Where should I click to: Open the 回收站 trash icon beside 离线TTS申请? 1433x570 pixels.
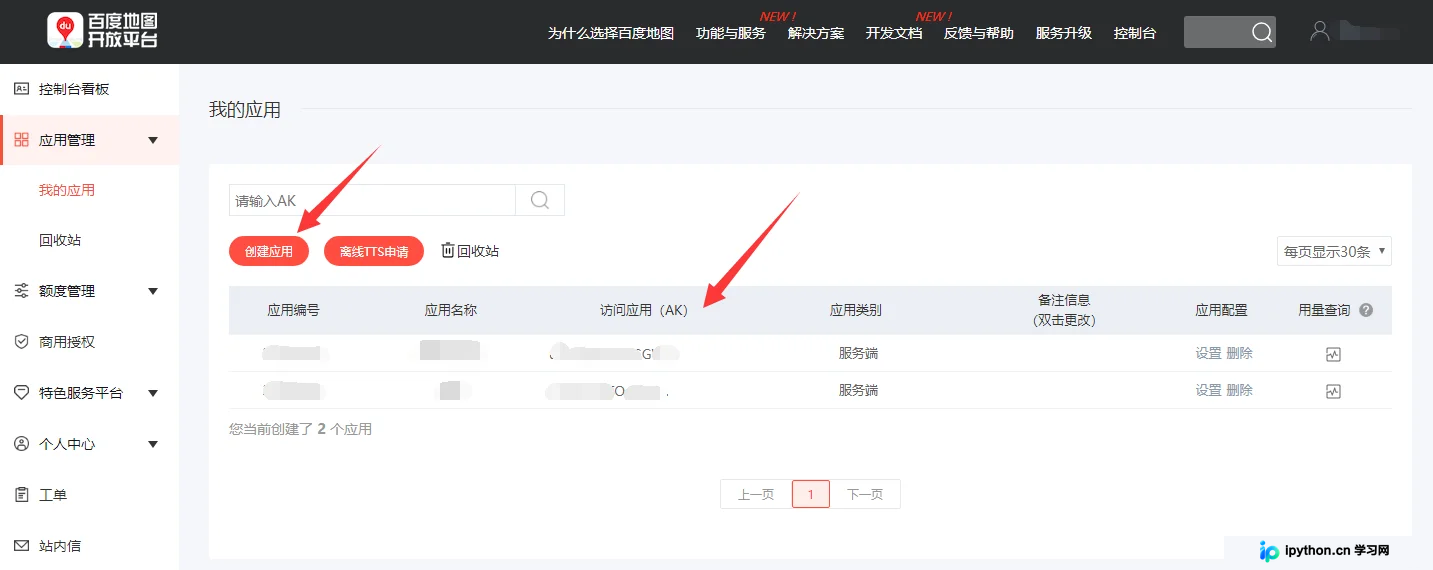point(448,250)
